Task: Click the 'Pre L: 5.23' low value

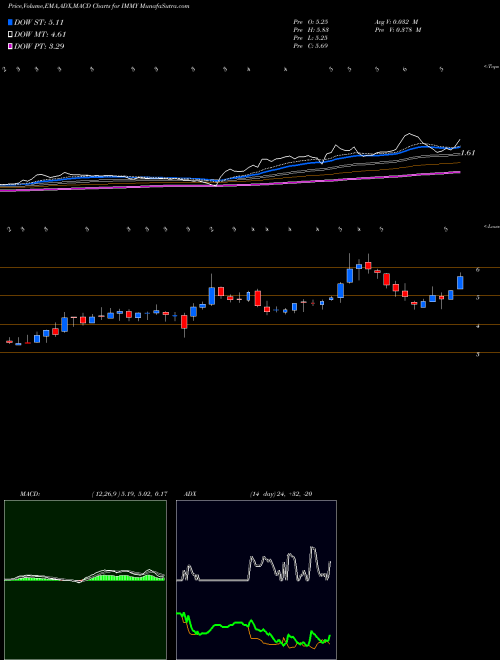Action: [311, 38]
